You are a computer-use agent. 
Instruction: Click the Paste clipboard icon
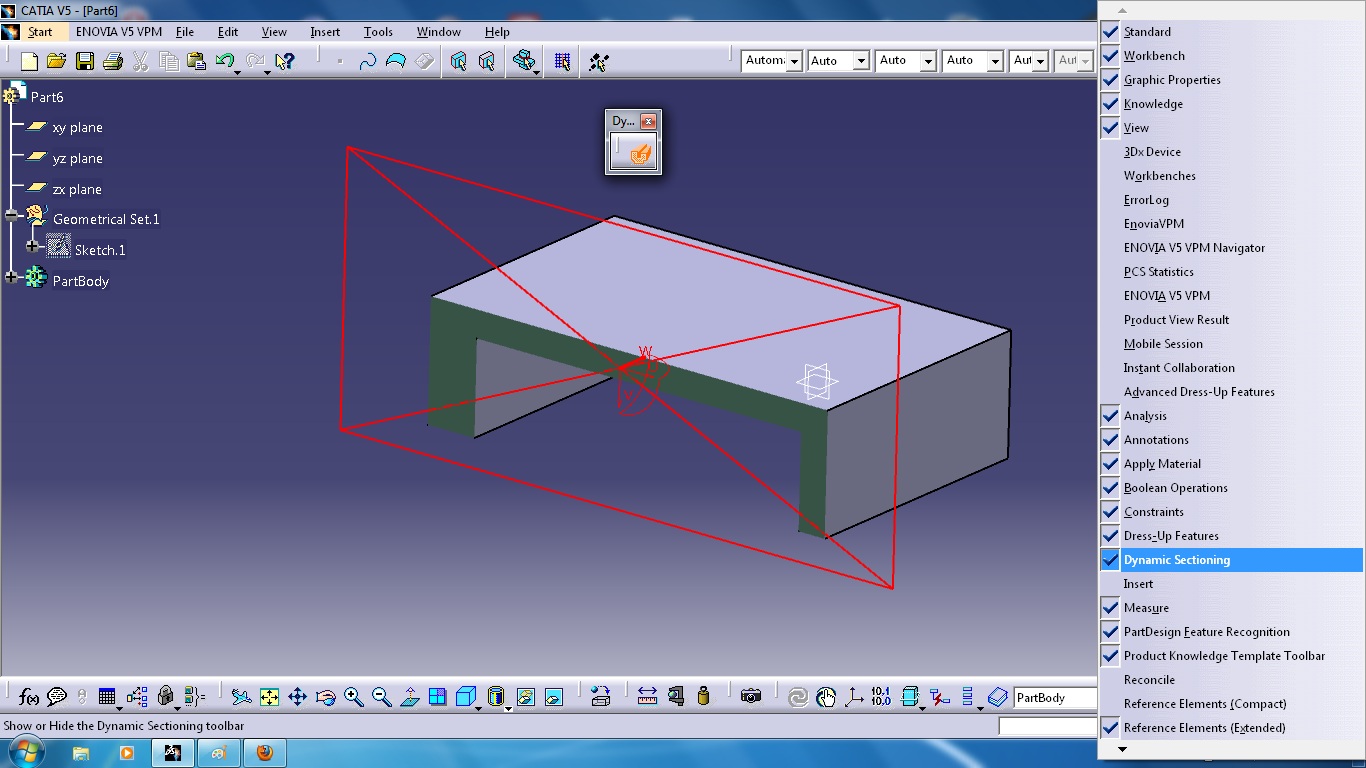pos(196,61)
